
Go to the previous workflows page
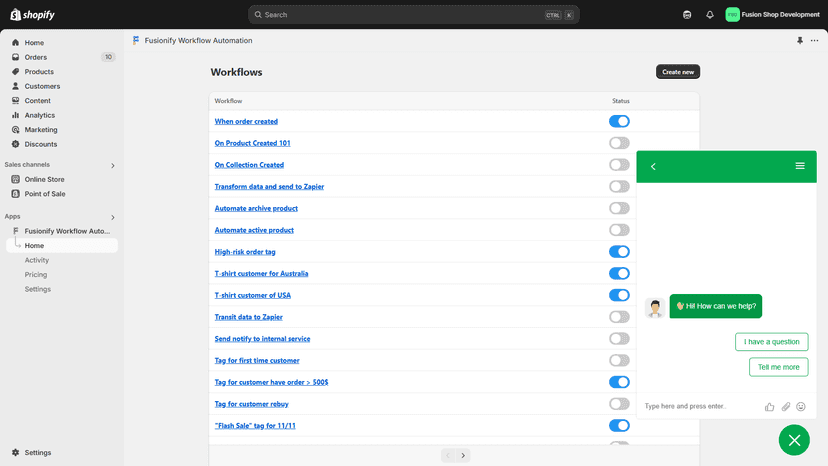click(448, 455)
